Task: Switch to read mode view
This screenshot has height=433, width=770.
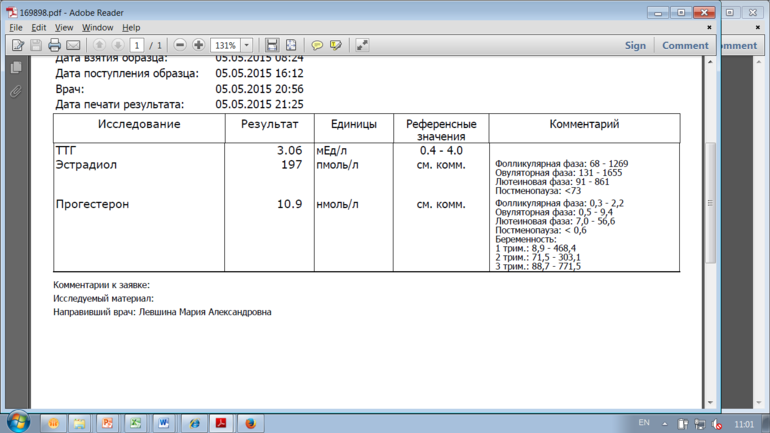Action: click(x=362, y=45)
